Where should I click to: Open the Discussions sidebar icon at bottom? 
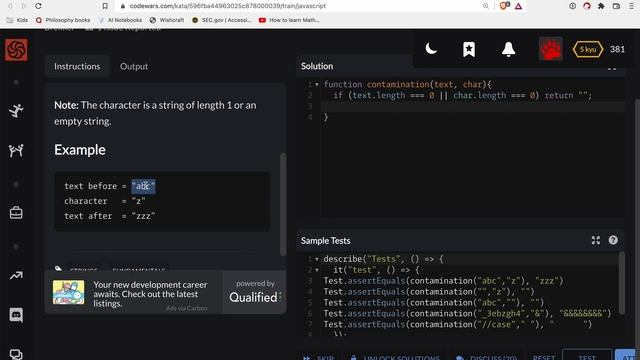(16, 354)
